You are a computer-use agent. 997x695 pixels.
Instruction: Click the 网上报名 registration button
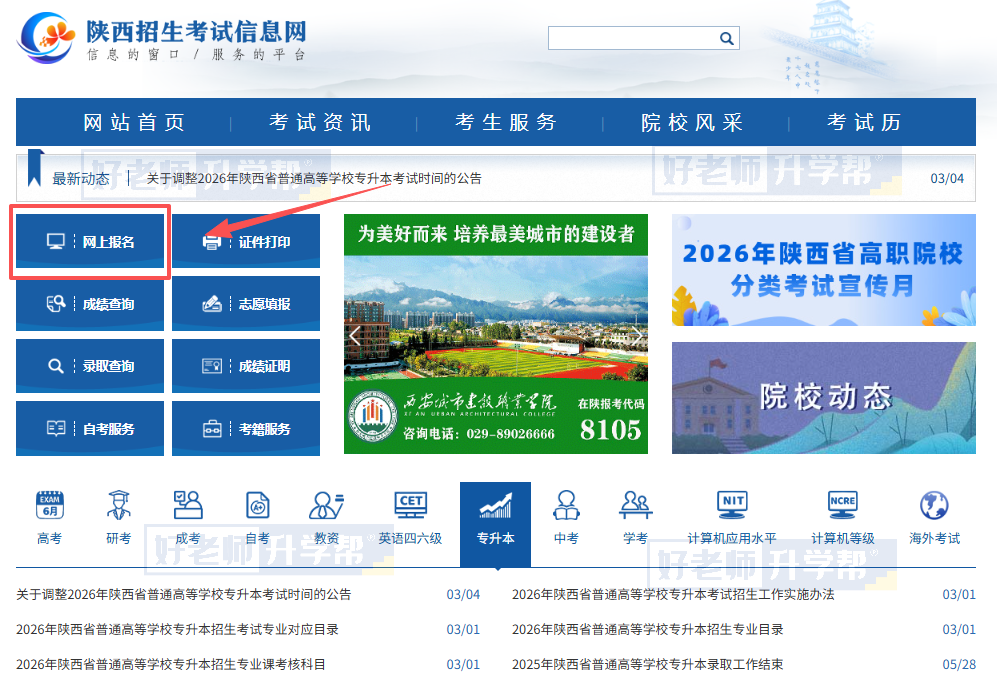click(89, 240)
